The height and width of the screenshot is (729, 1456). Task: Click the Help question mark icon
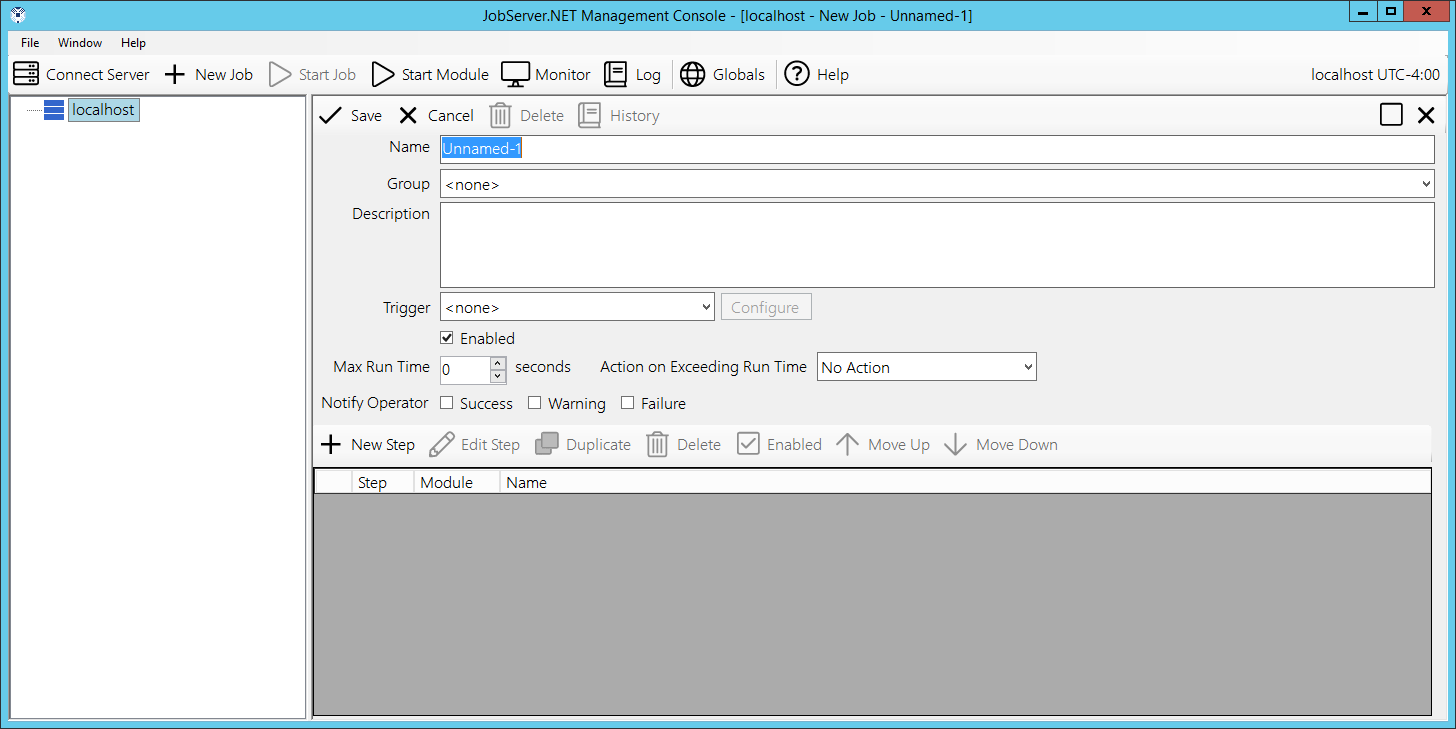(x=797, y=74)
